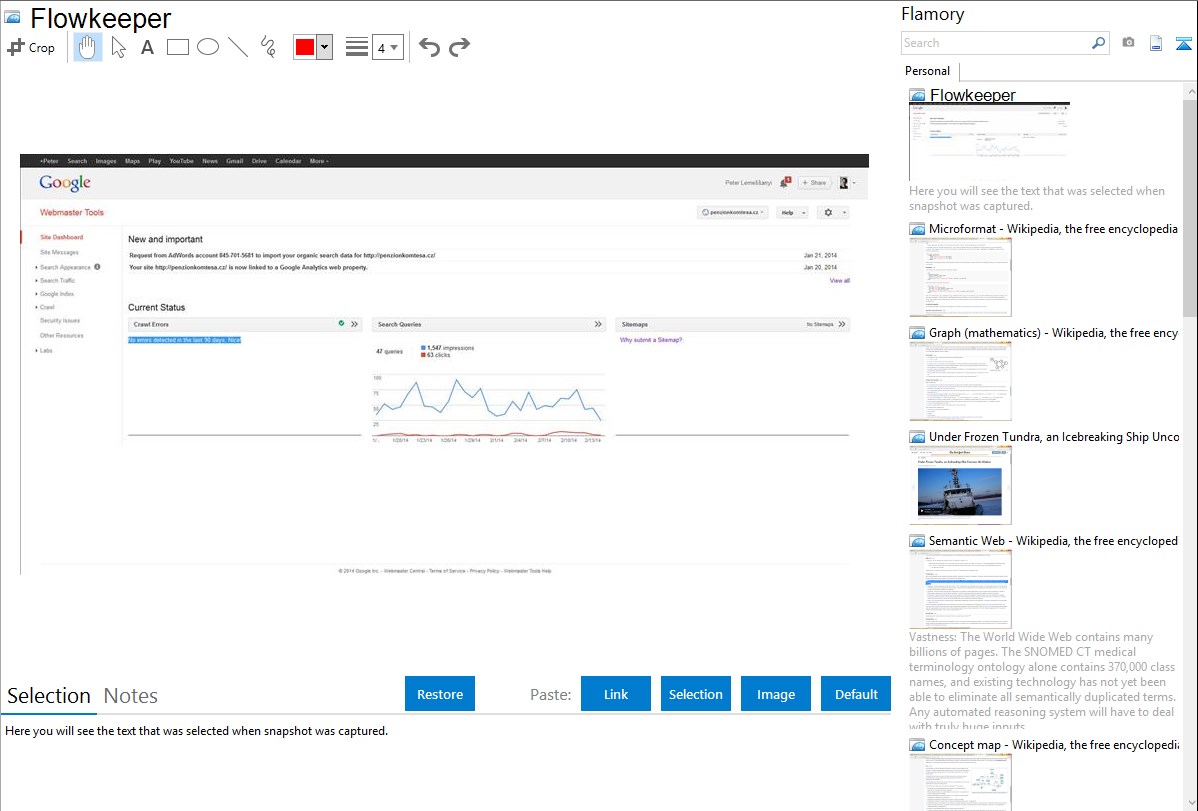Select the text annotation tool
Viewport: 1198px width, 811px height.
(147, 47)
